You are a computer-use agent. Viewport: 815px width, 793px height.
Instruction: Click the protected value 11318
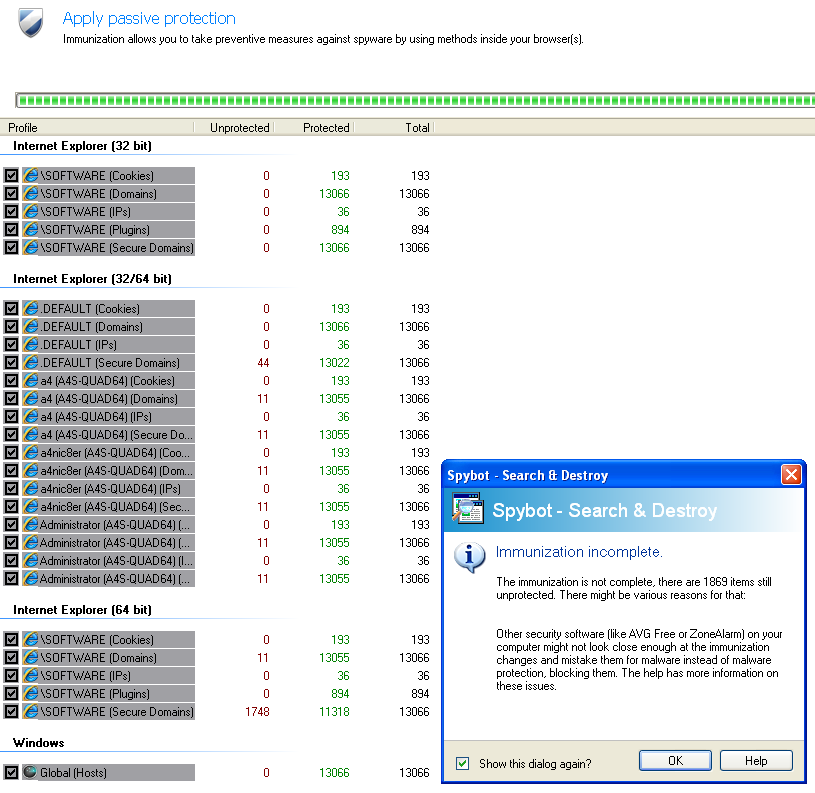[334, 711]
